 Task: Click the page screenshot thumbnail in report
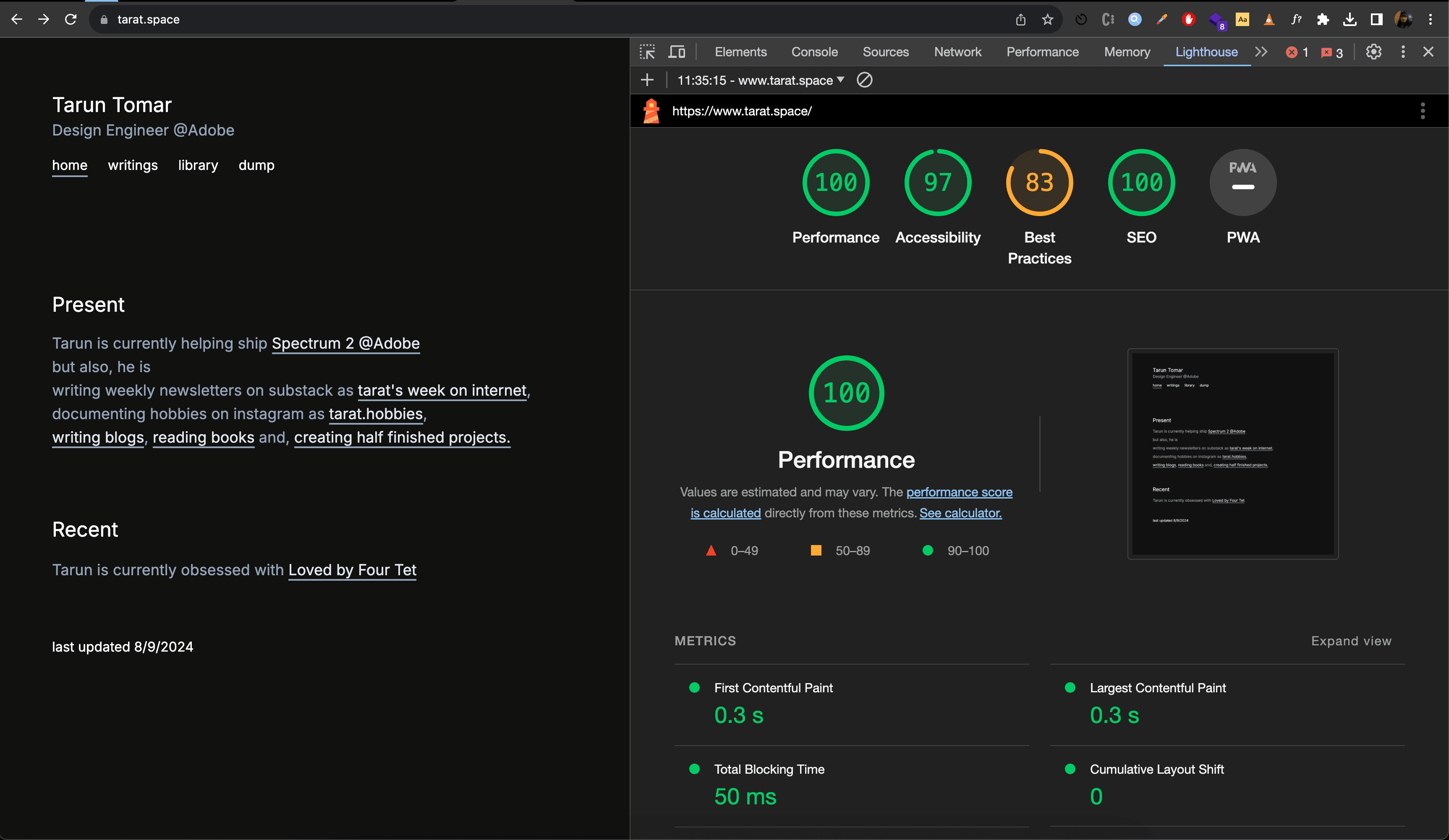coord(1233,454)
